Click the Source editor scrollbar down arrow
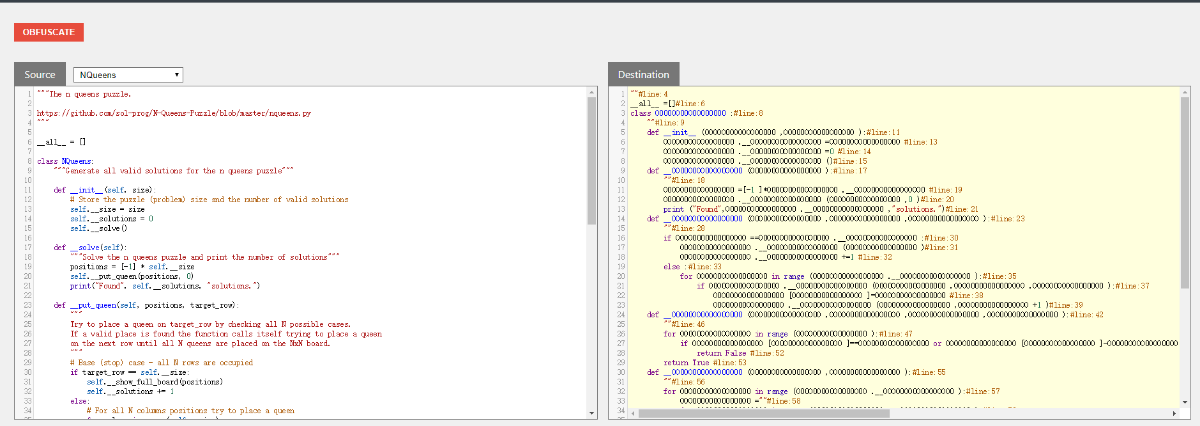Viewport: 1200px width, 426px height. [593, 413]
